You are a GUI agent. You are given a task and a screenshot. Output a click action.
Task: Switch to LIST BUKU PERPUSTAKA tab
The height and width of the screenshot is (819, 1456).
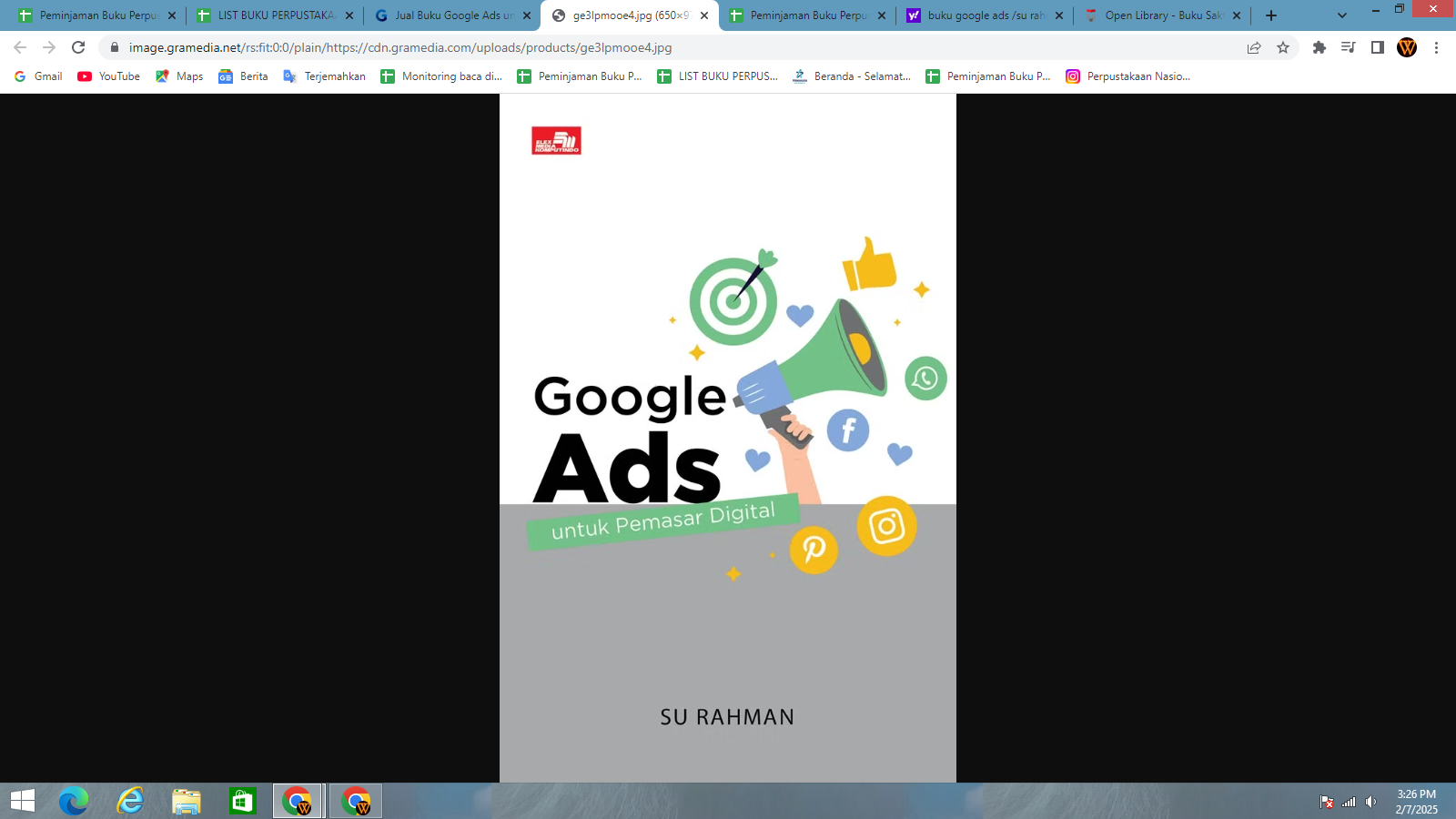click(275, 15)
